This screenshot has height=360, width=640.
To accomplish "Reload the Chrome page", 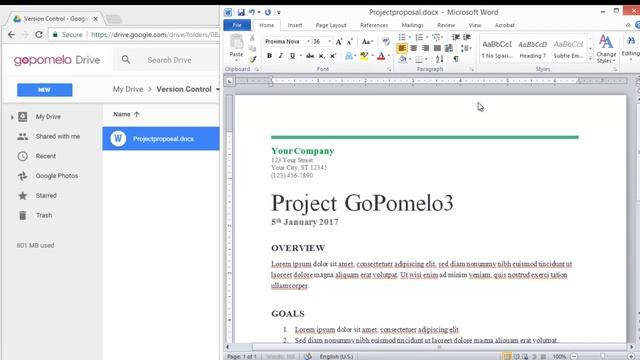I will coord(39,35).
